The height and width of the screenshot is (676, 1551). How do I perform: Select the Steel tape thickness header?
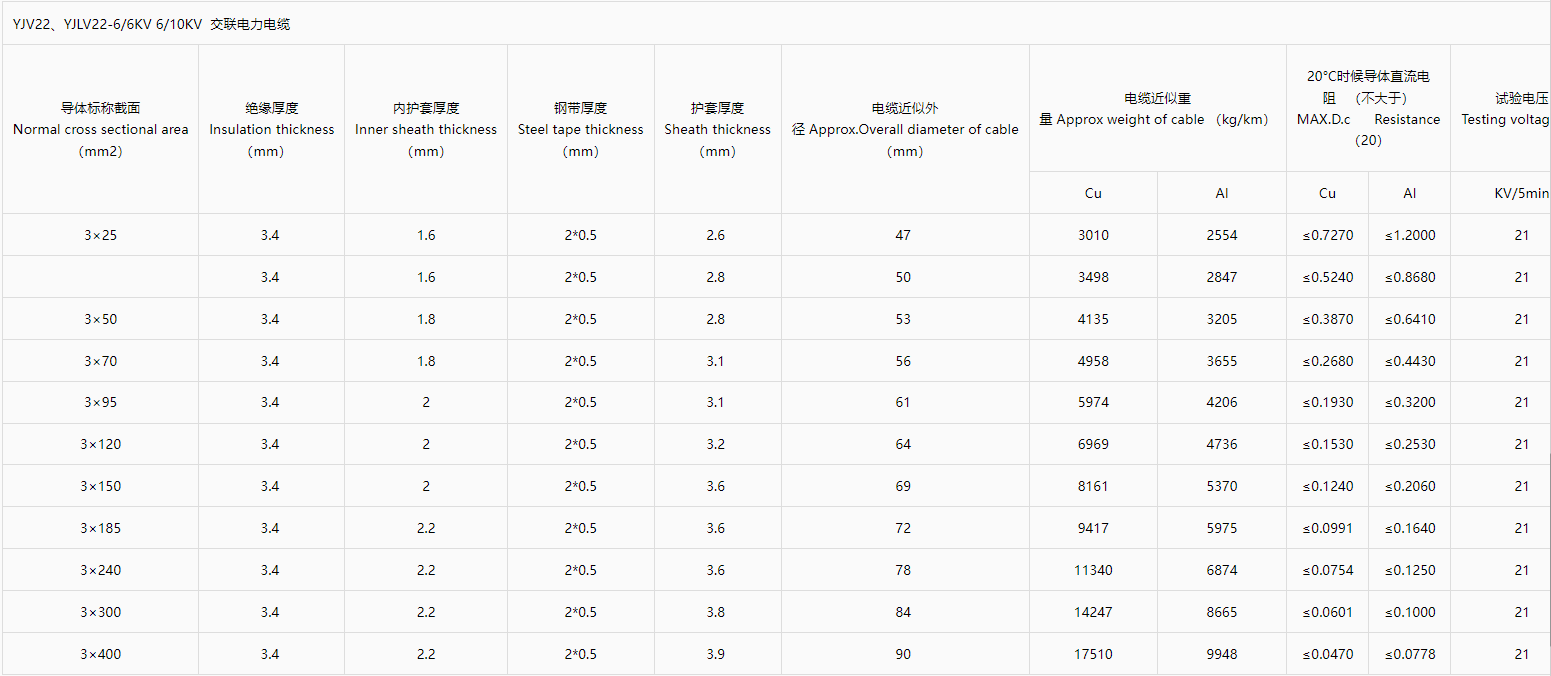[581, 129]
